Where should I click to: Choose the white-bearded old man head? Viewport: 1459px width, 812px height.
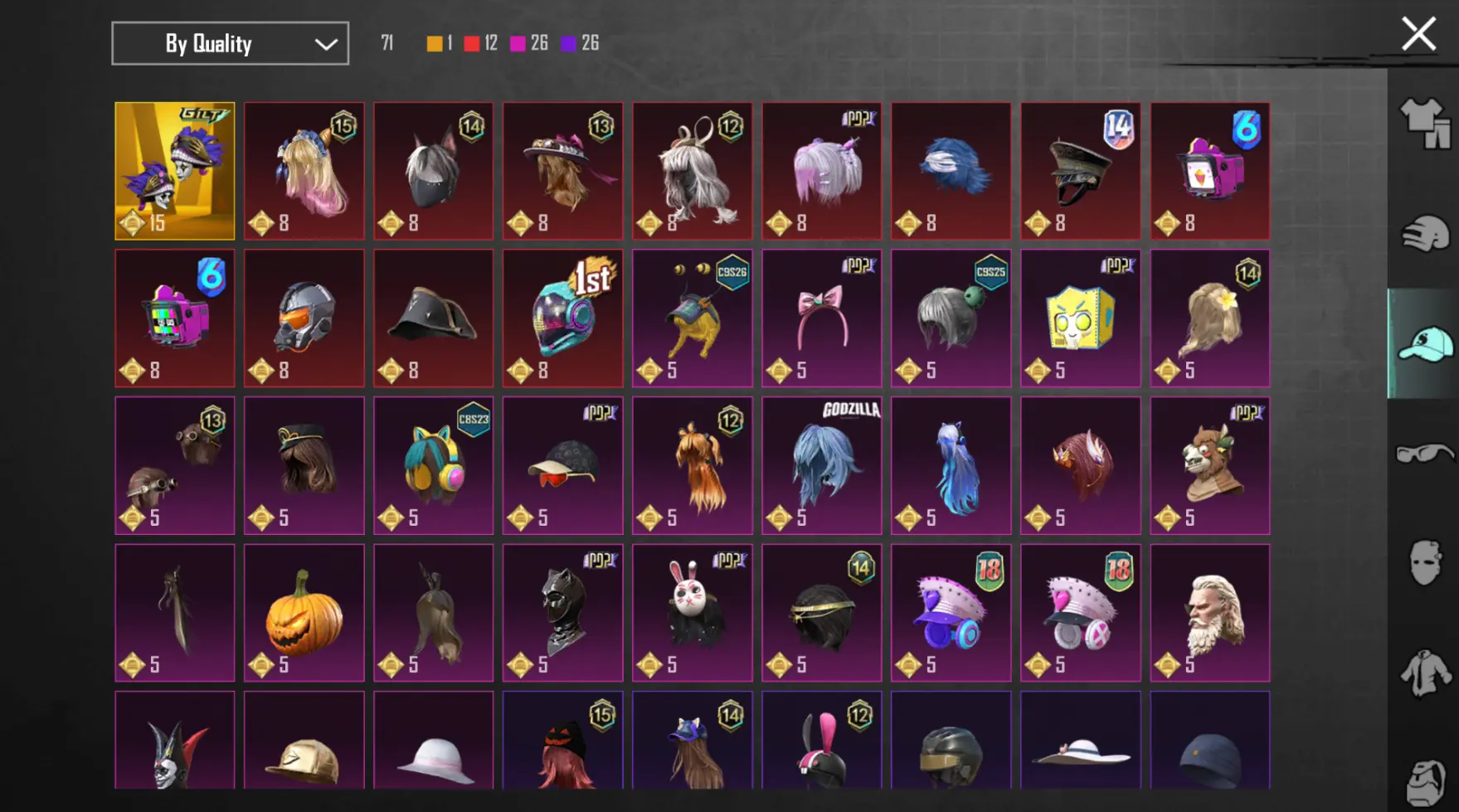click(1210, 613)
